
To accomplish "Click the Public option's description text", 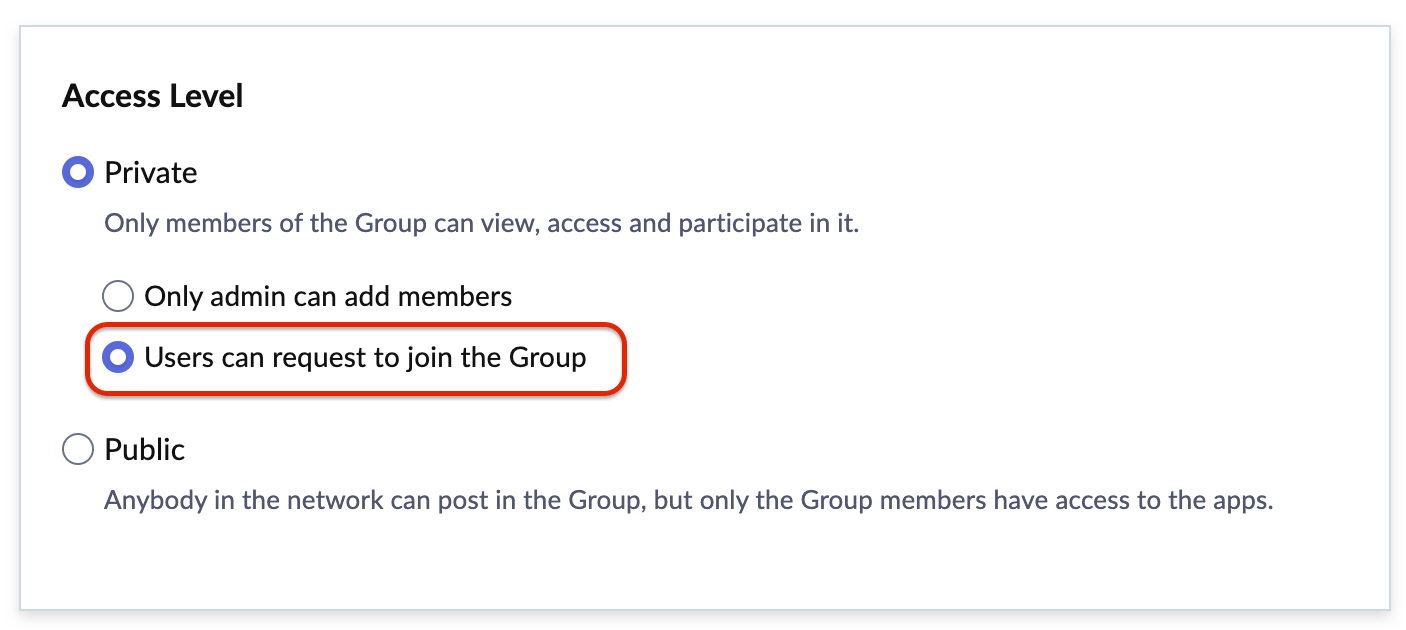I will coord(688,500).
